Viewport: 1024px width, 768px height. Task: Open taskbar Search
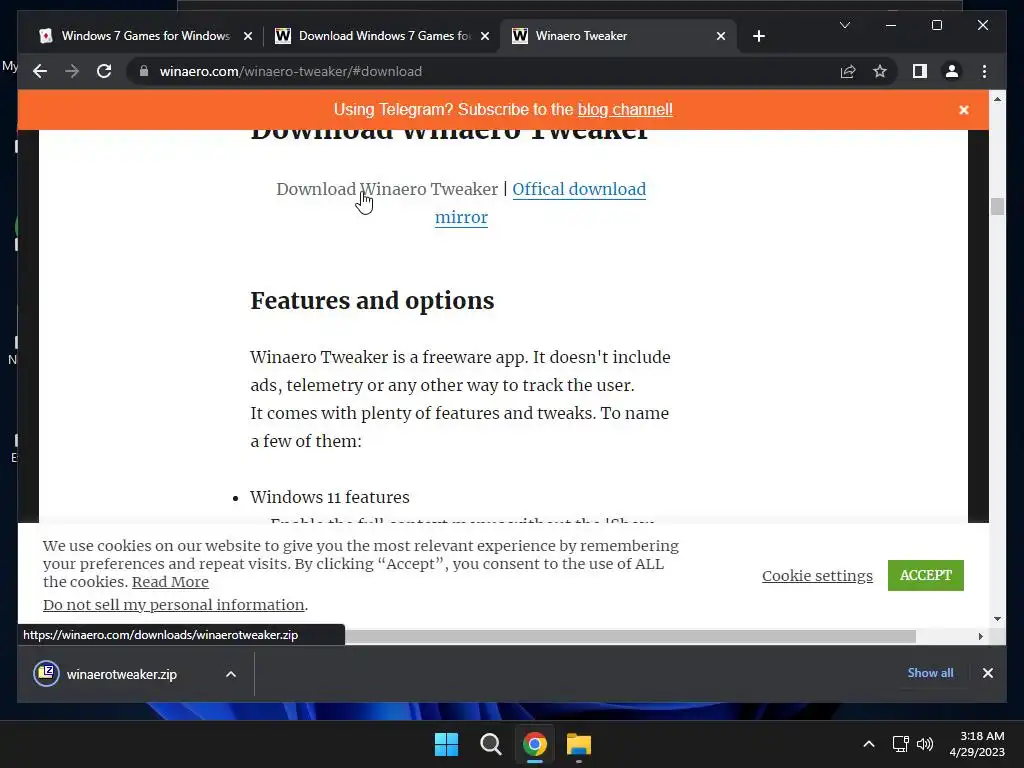pyautogui.click(x=490, y=744)
